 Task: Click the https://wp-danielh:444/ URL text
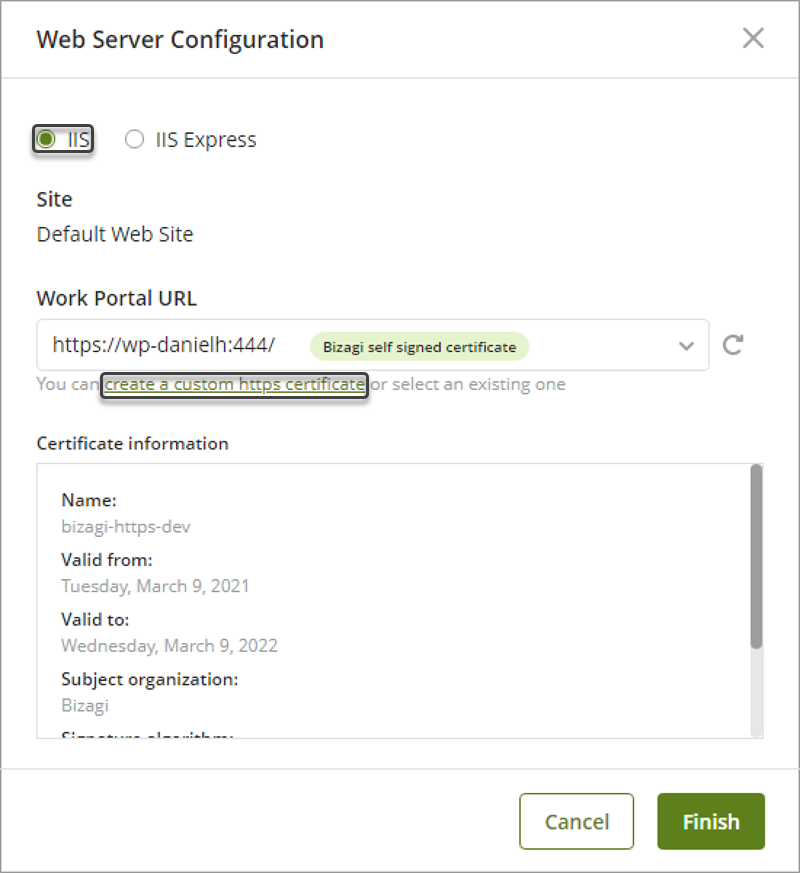[x=164, y=345]
